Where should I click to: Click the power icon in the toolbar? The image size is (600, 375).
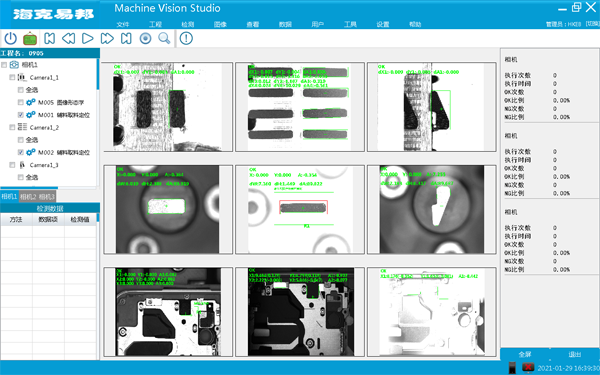[x=10, y=38]
